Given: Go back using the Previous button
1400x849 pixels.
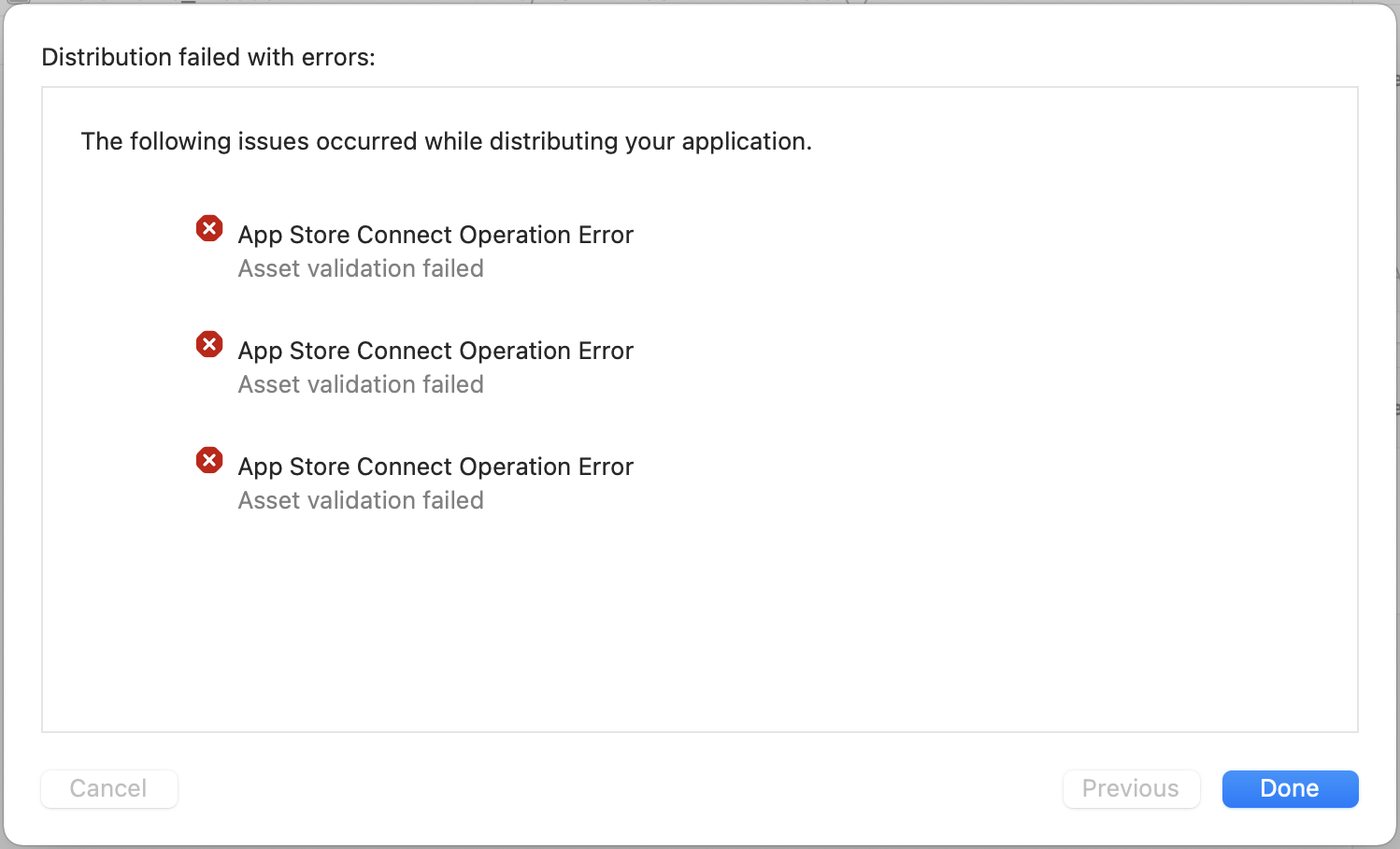Looking at the screenshot, I should (x=1131, y=788).
